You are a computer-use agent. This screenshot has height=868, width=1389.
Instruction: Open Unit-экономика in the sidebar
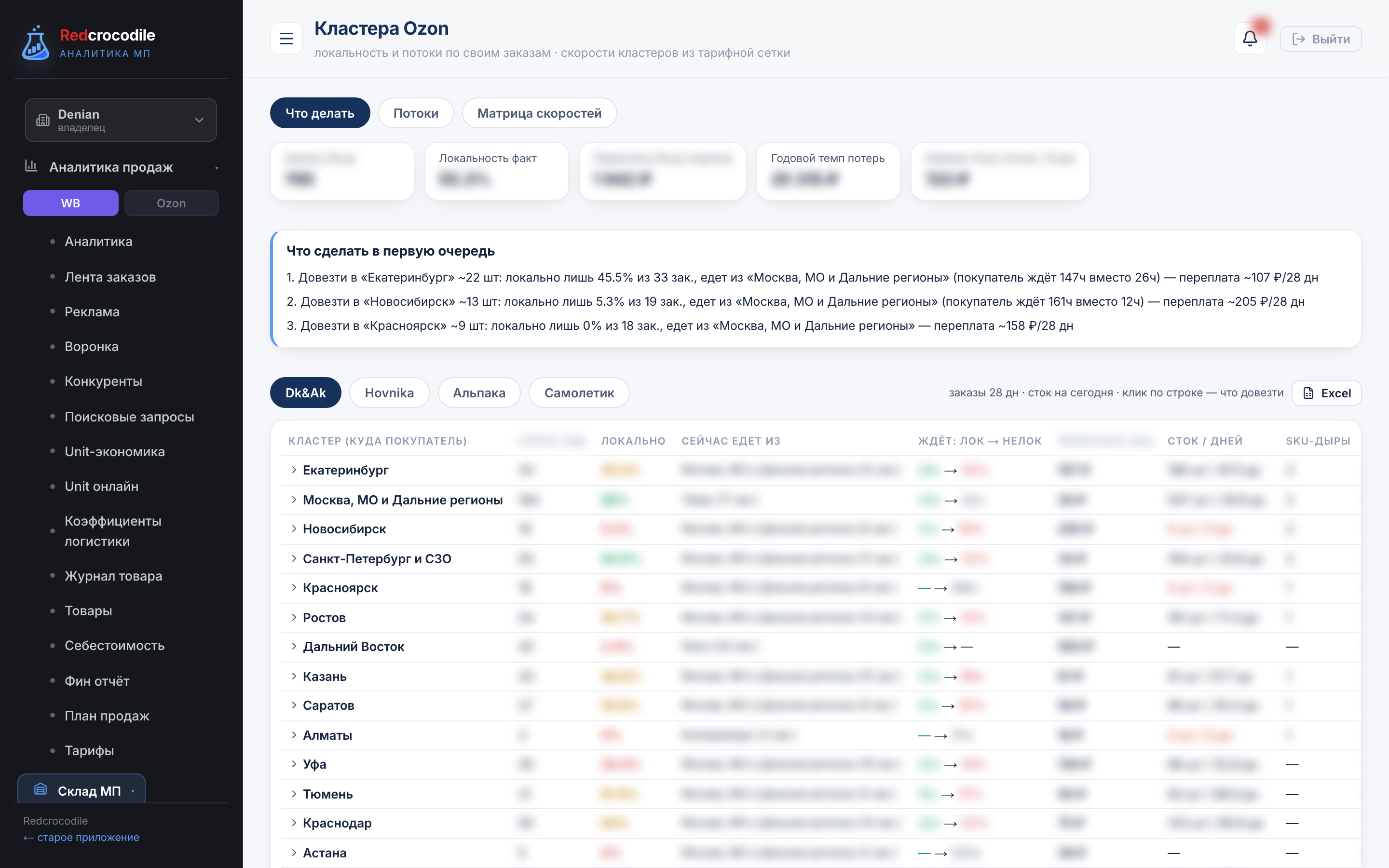[115, 452]
